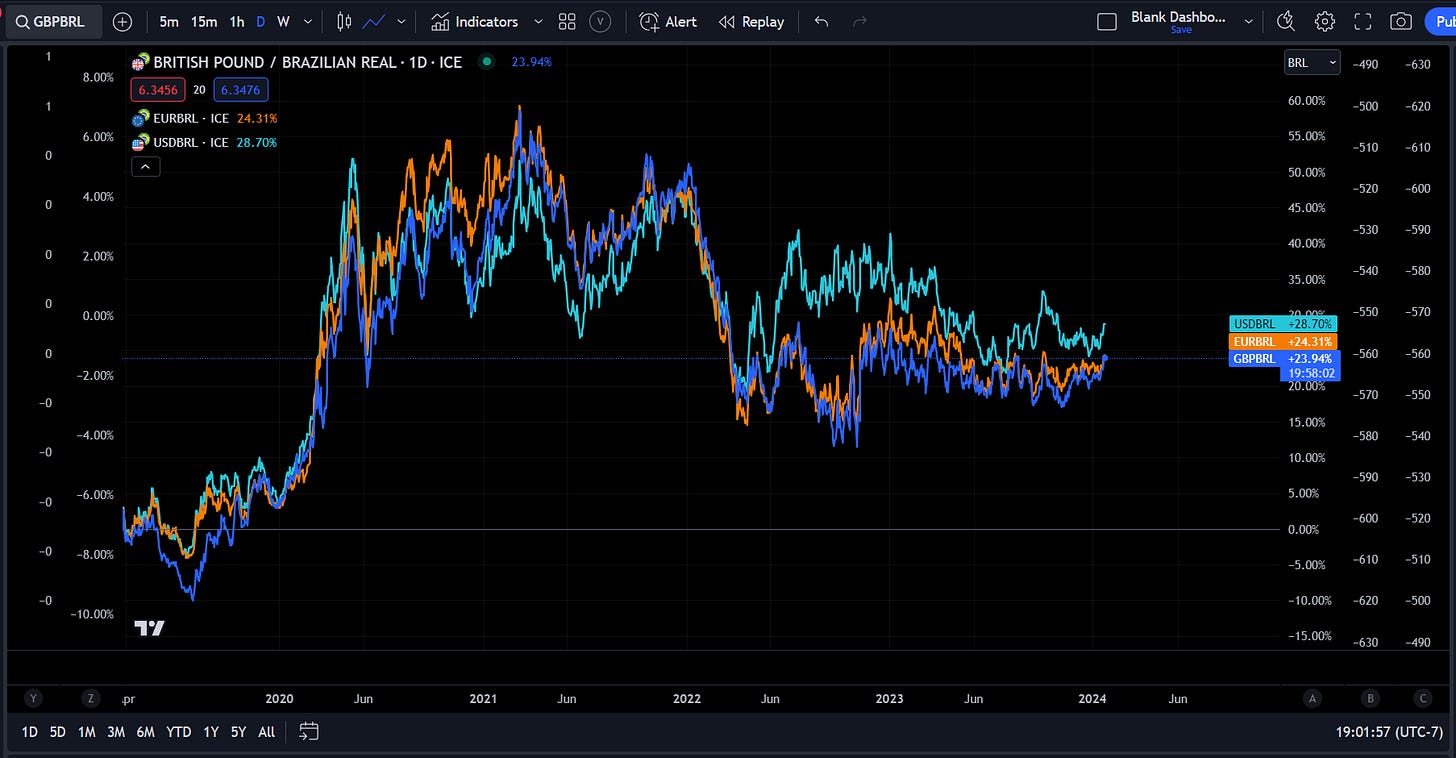Toggle the A scale button

point(1312,698)
